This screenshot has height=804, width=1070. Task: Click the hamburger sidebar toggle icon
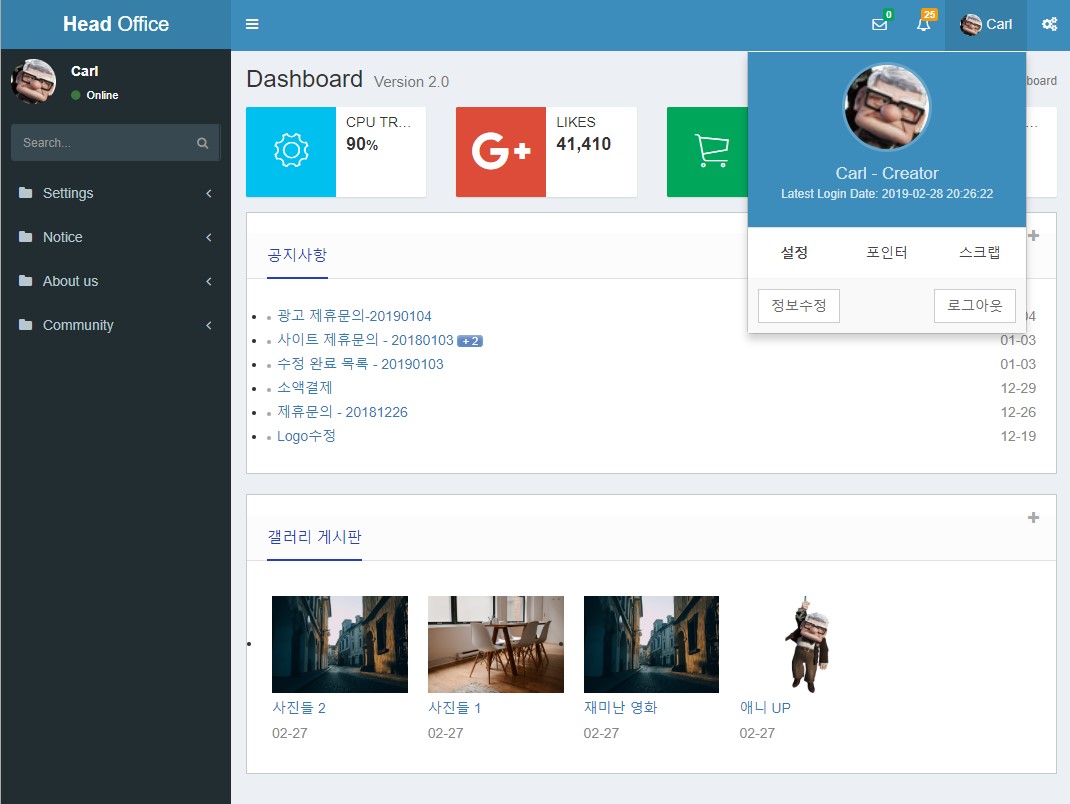(252, 24)
